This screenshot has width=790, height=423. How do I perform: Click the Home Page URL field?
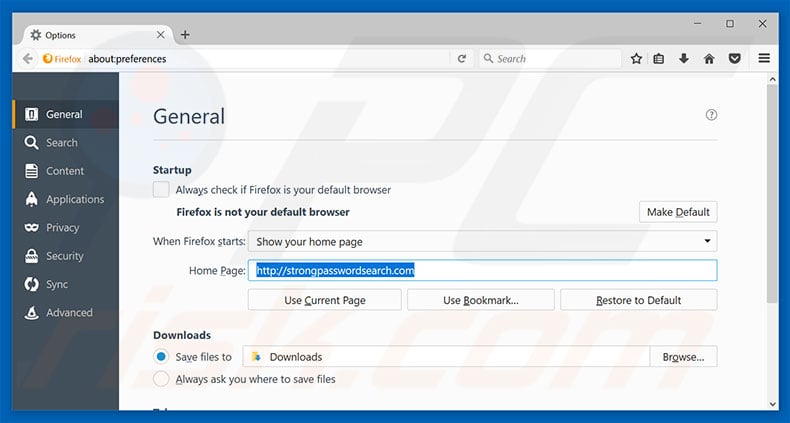482,270
